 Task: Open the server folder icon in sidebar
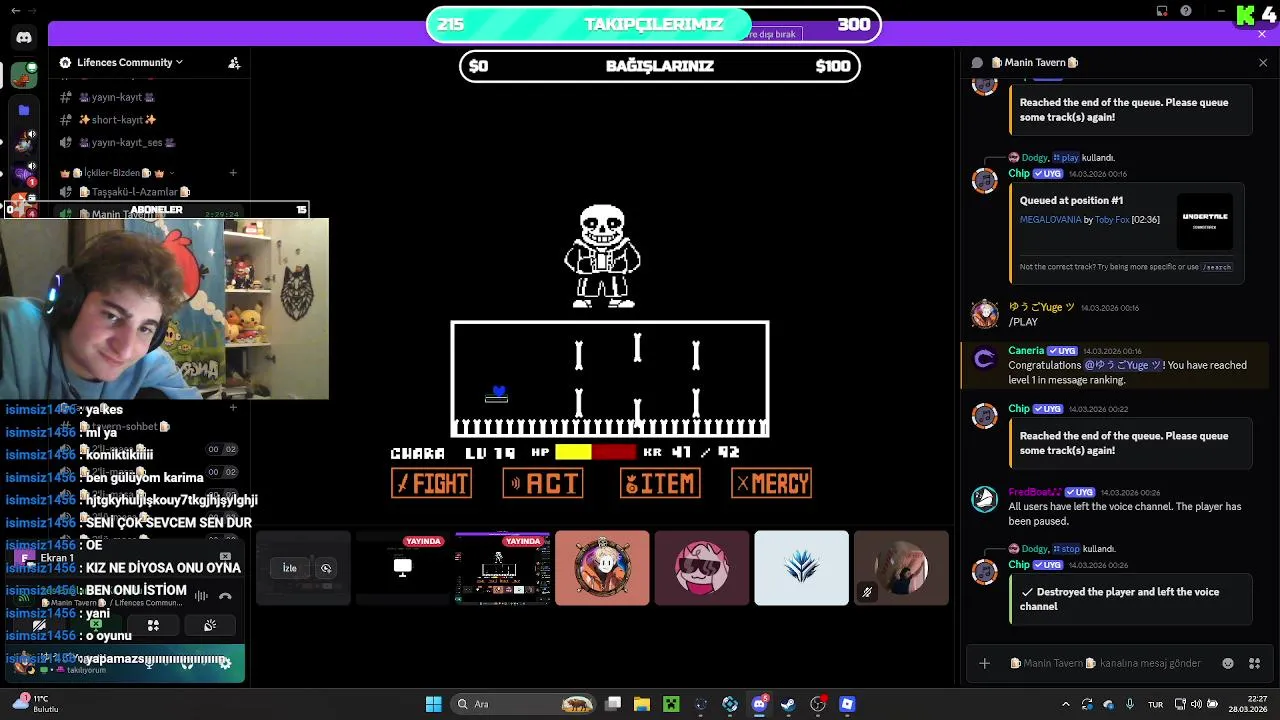pyautogui.click(x=24, y=110)
